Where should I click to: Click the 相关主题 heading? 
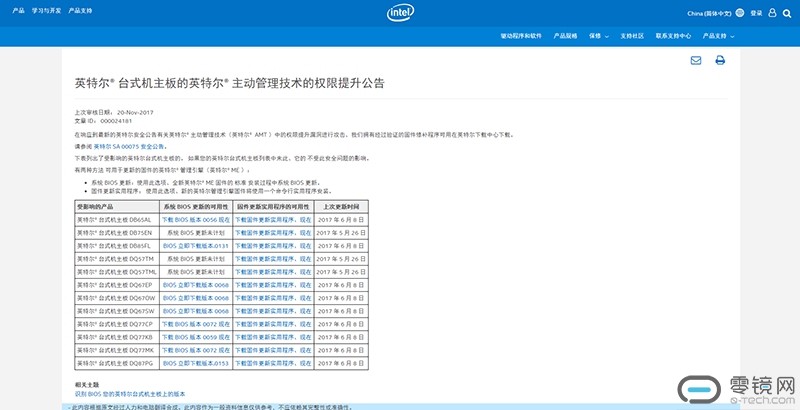87,385
